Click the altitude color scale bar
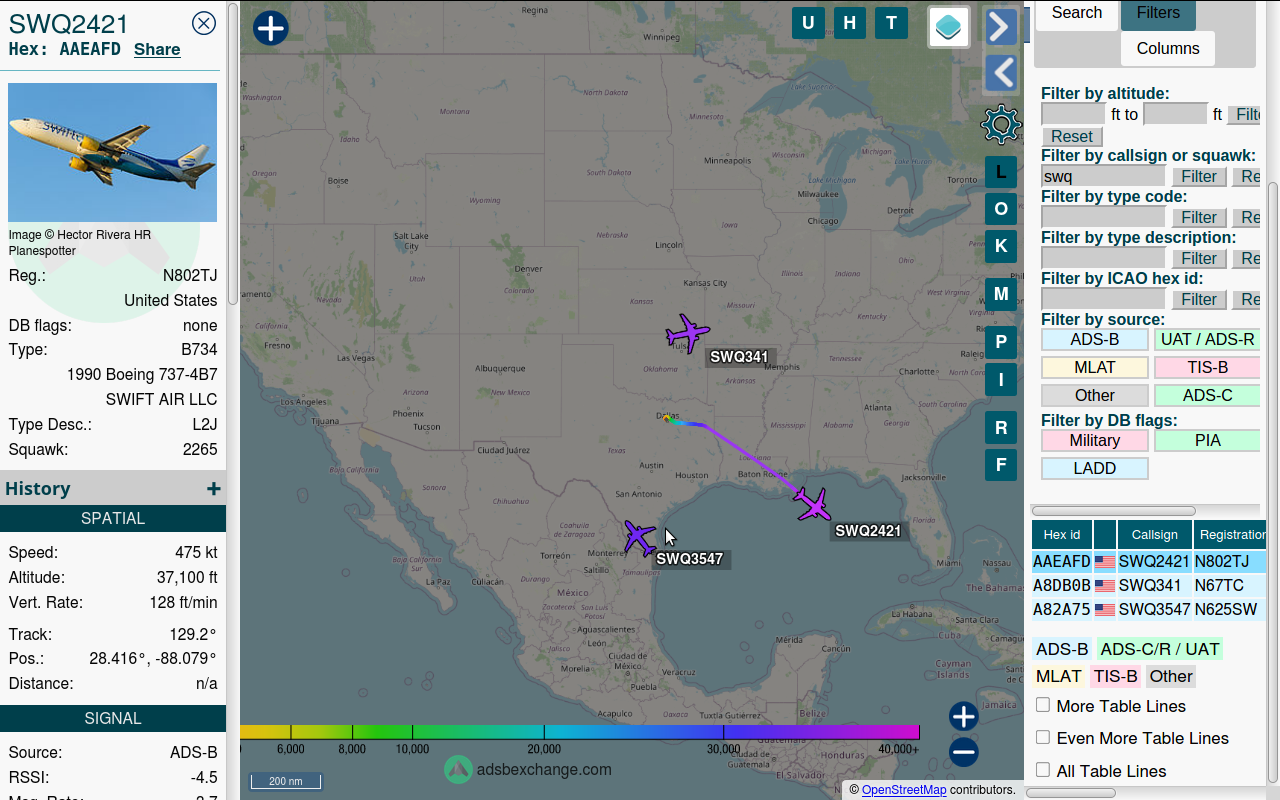 point(580,732)
